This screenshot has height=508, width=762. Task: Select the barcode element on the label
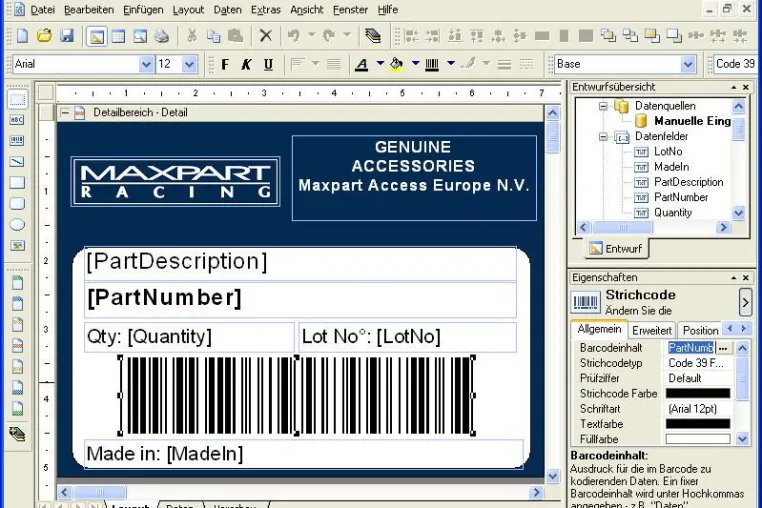[x=296, y=395]
